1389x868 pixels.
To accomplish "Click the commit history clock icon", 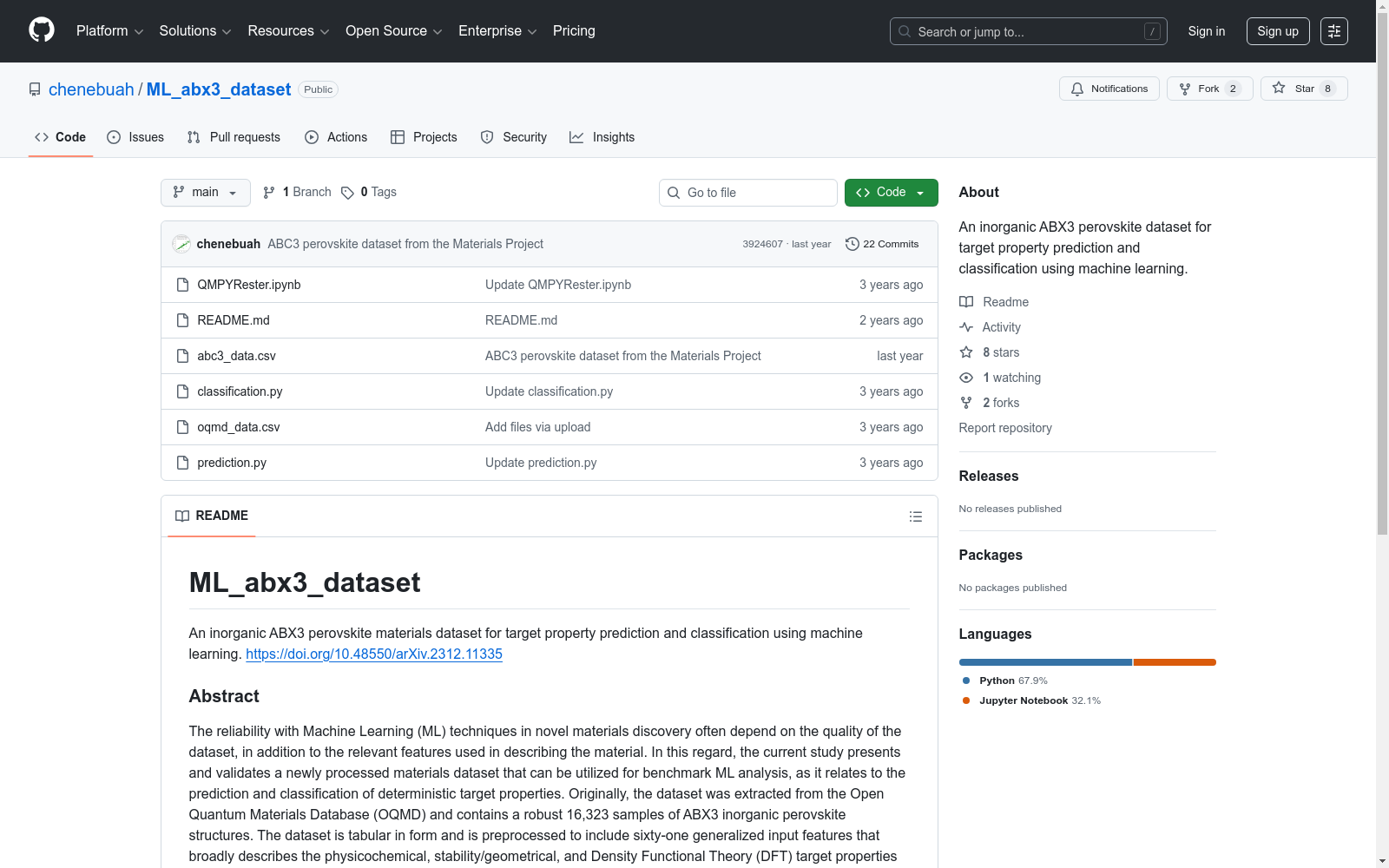I will pos(852,244).
